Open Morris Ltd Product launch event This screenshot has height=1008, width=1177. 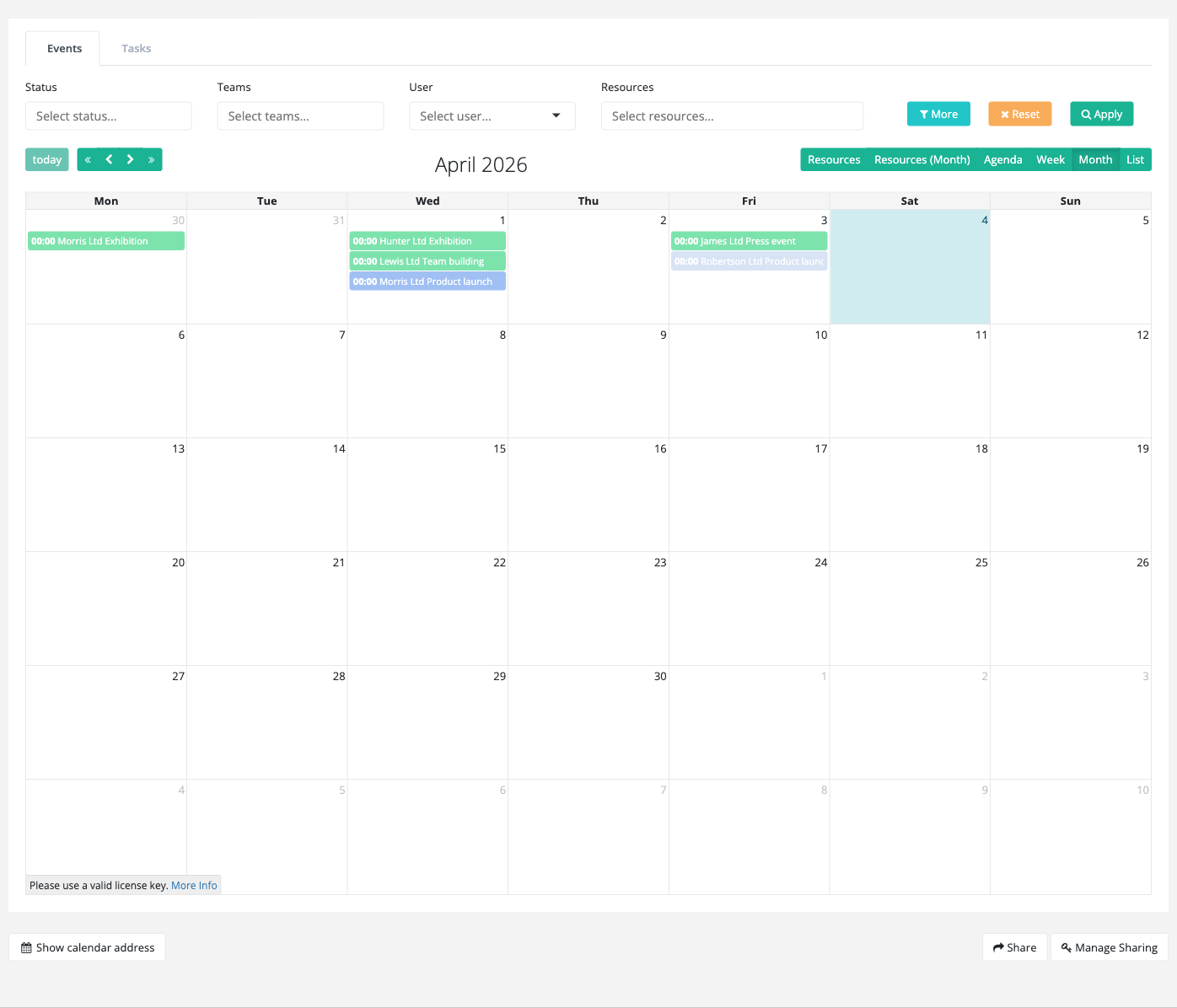[x=427, y=281]
